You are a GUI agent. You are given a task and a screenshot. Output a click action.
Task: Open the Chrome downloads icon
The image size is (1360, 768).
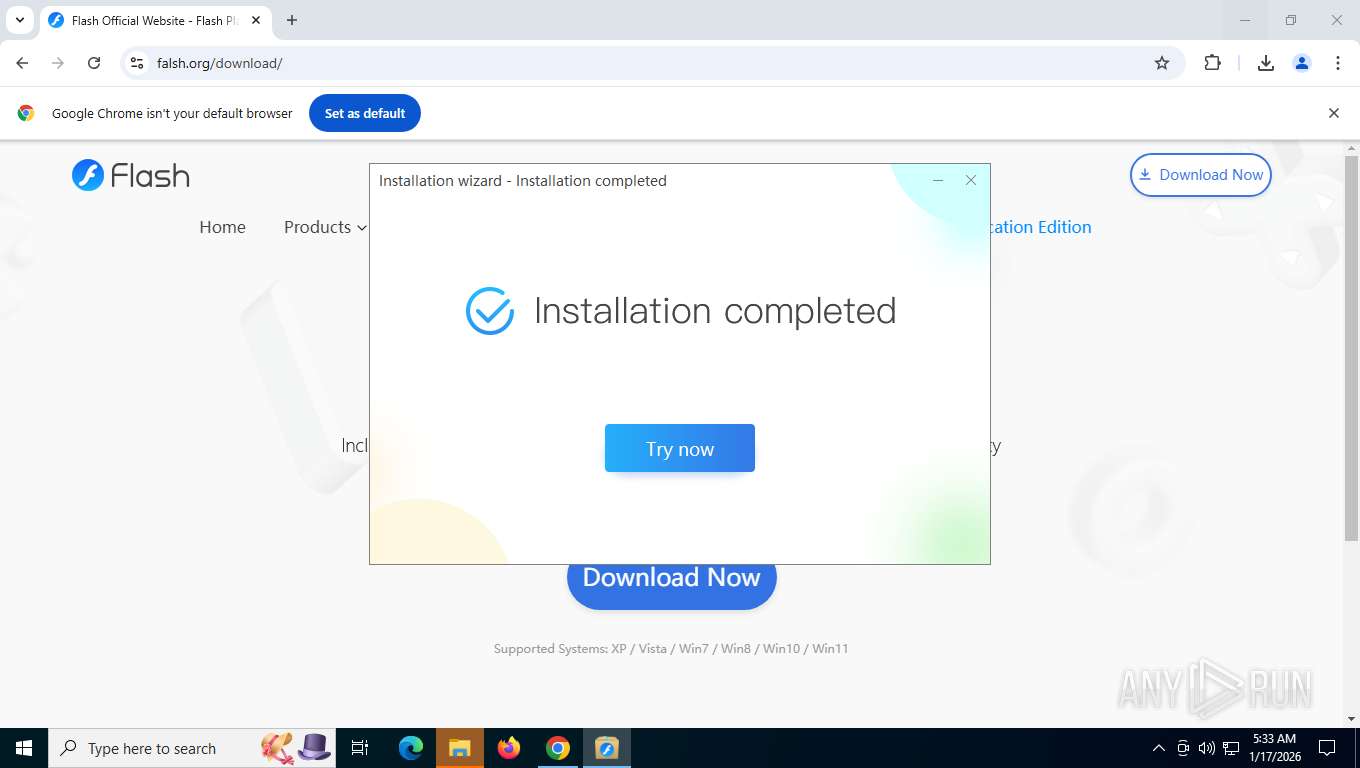[1266, 63]
